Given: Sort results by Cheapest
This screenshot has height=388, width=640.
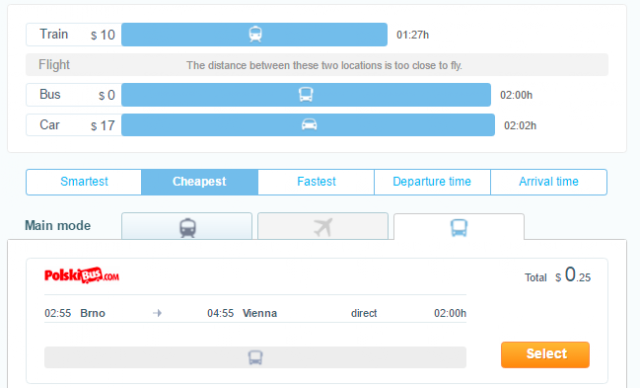Looking at the screenshot, I should coord(200,182).
